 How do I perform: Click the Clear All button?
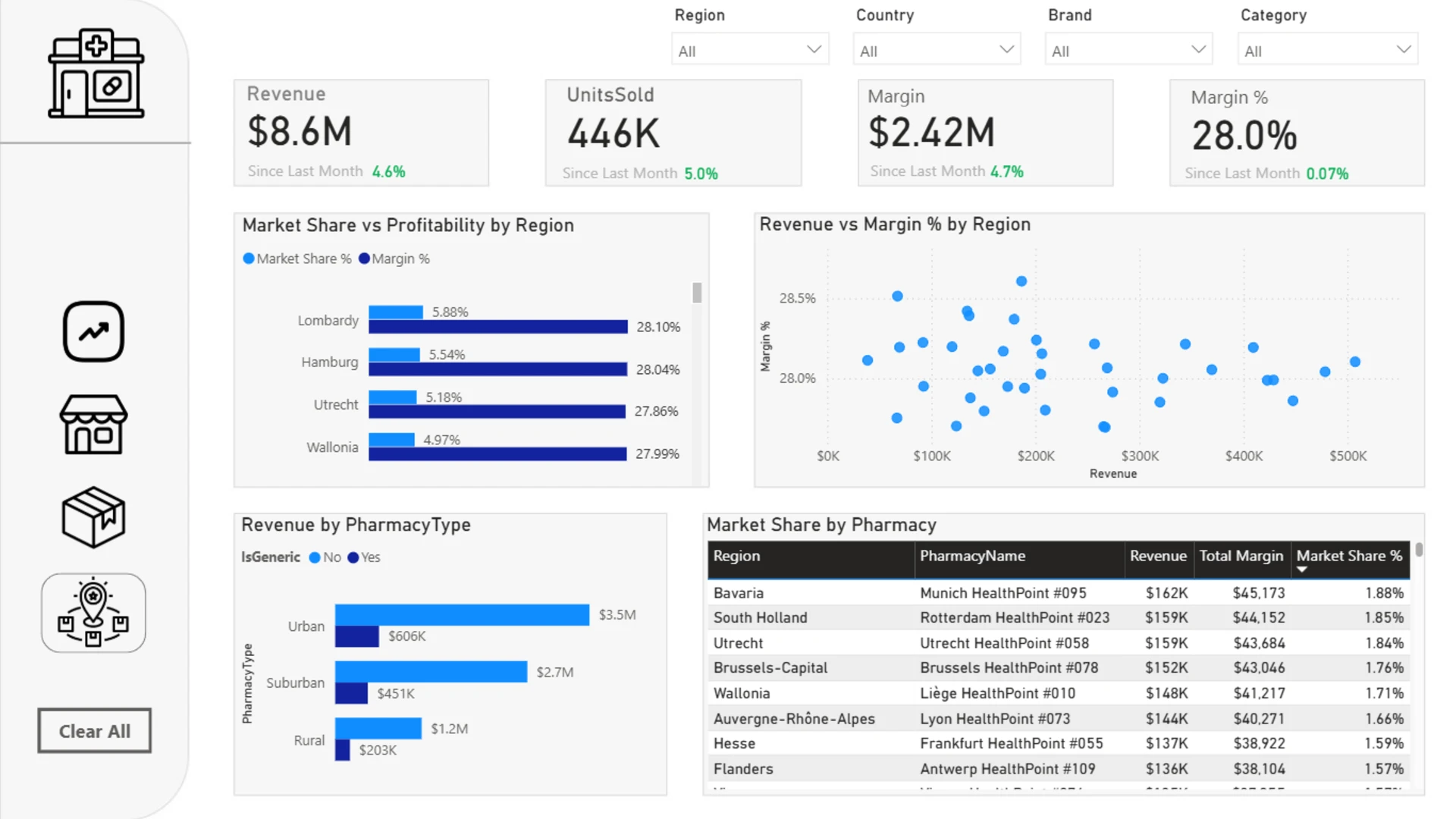click(x=95, y=731)
